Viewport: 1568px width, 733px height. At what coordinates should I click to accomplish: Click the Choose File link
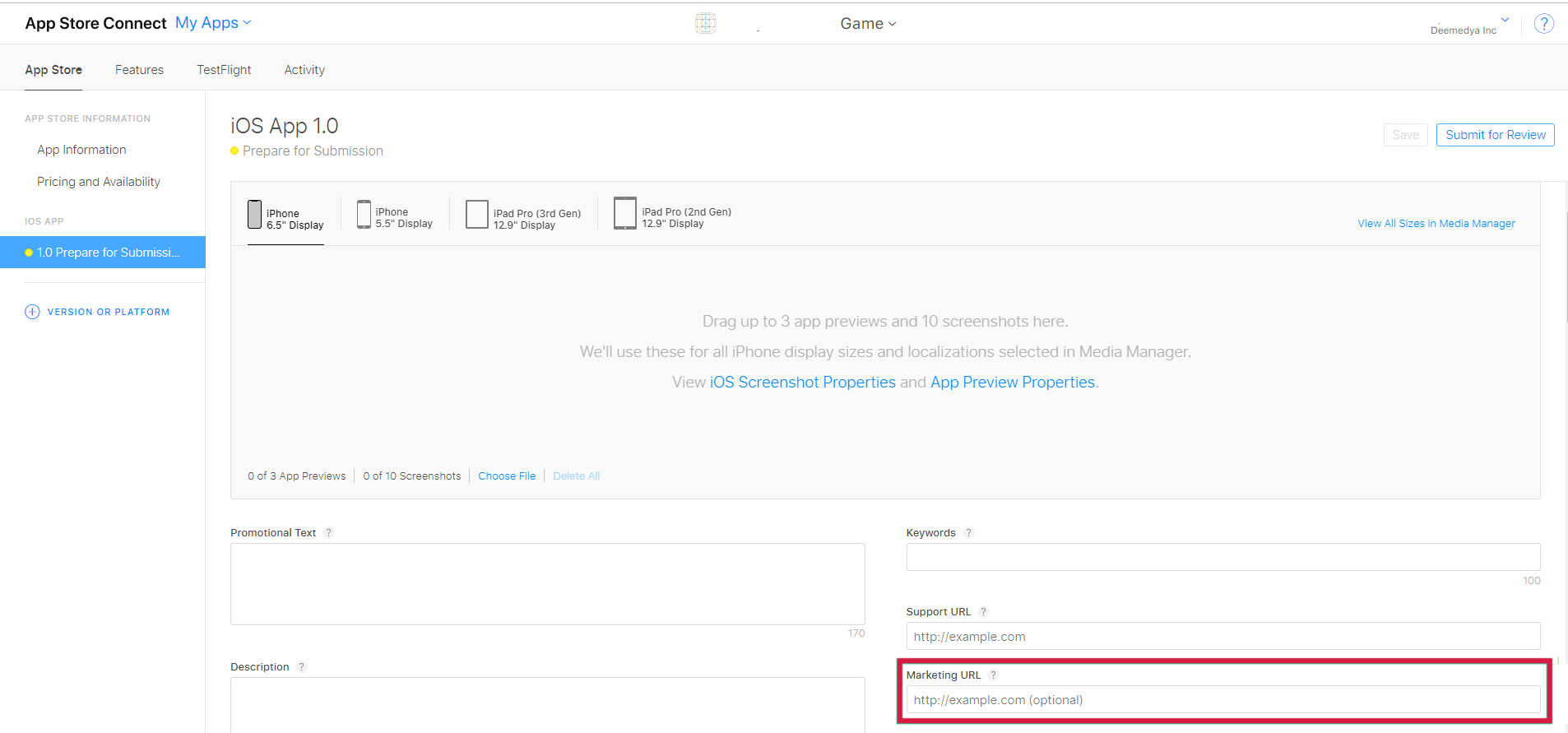click(x=507, y=476)
